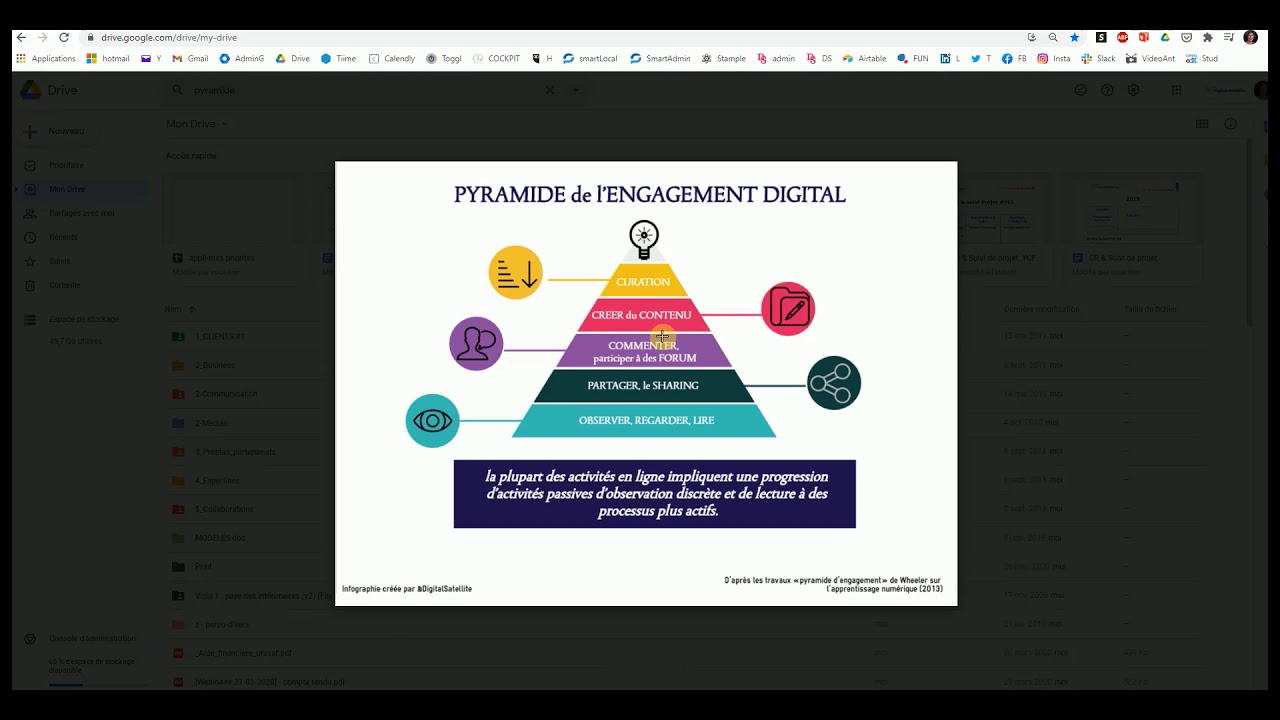Open the Mon Drive breadcrumb dropdown
The width and height of the screenshot is (1280, 720).
coord(197,124)
